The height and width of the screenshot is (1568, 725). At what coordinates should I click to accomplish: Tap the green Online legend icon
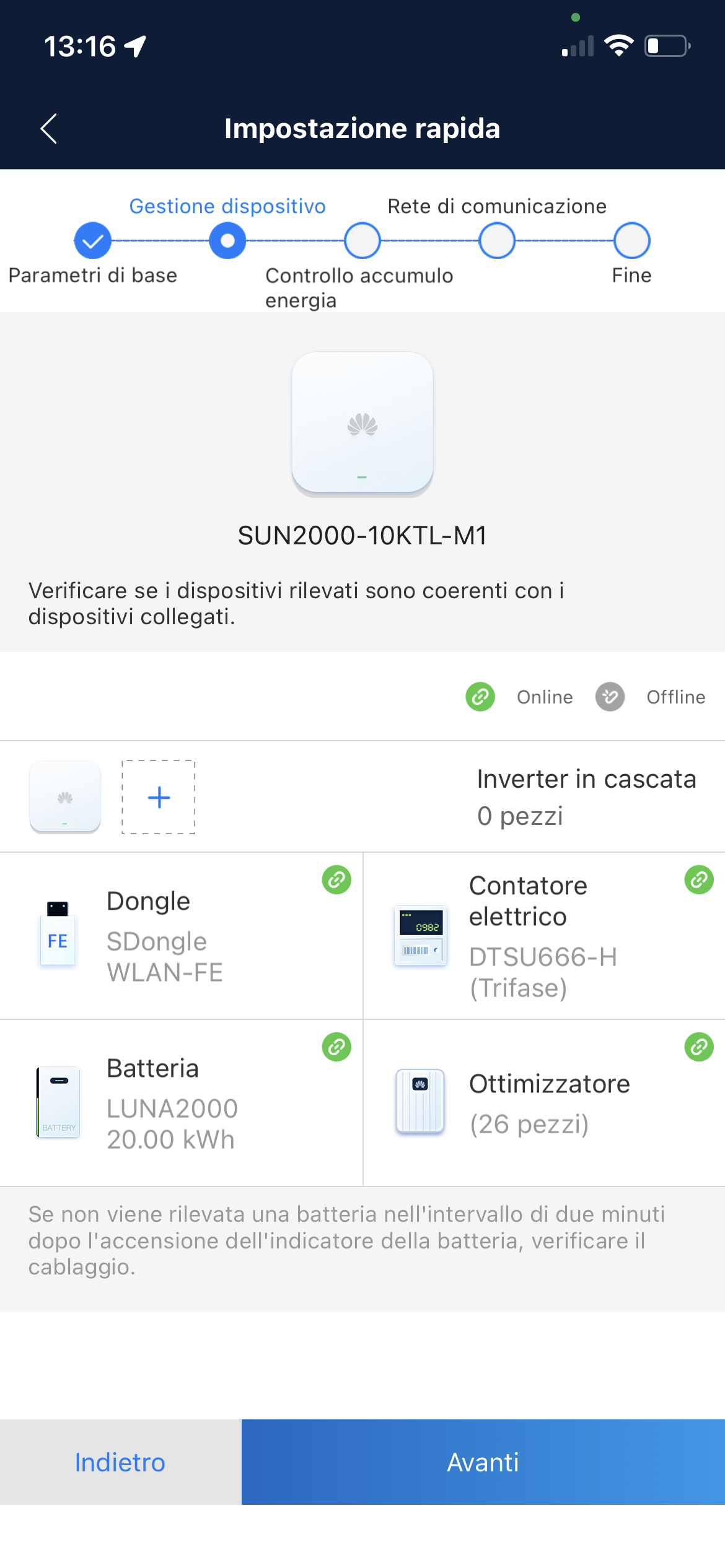(480, 697)
